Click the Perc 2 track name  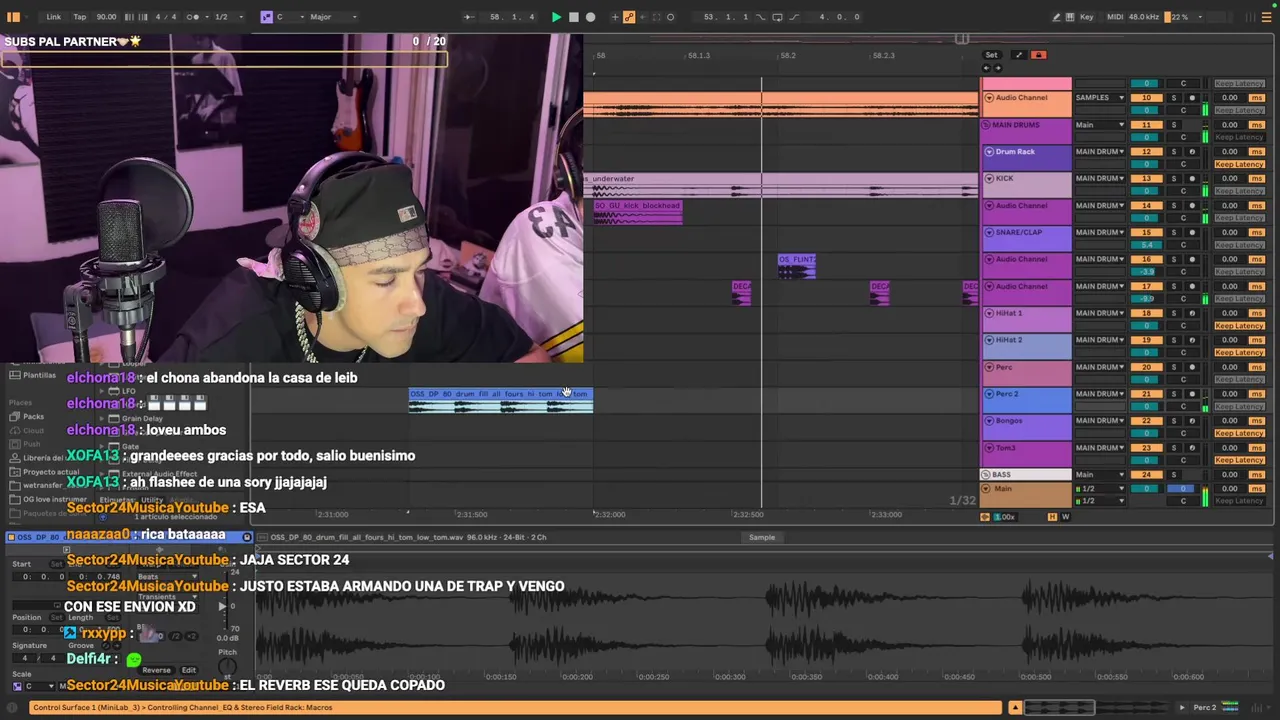tap(1007, 394)
